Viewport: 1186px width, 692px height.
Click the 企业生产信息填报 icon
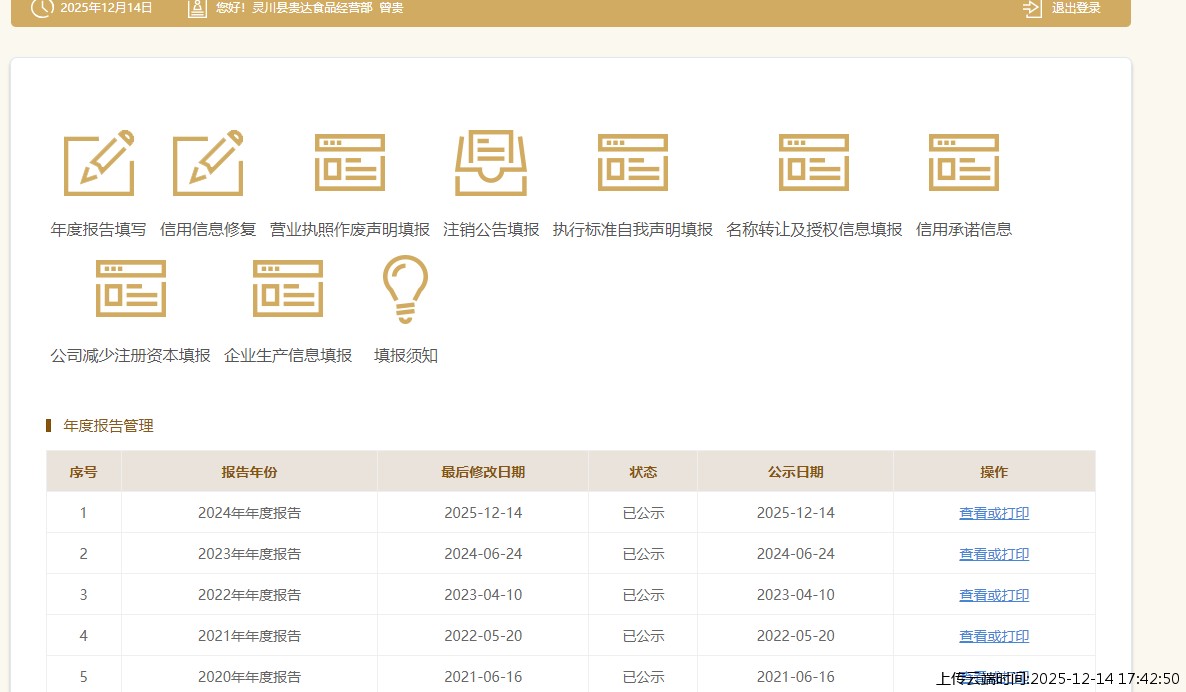(288, 289)
